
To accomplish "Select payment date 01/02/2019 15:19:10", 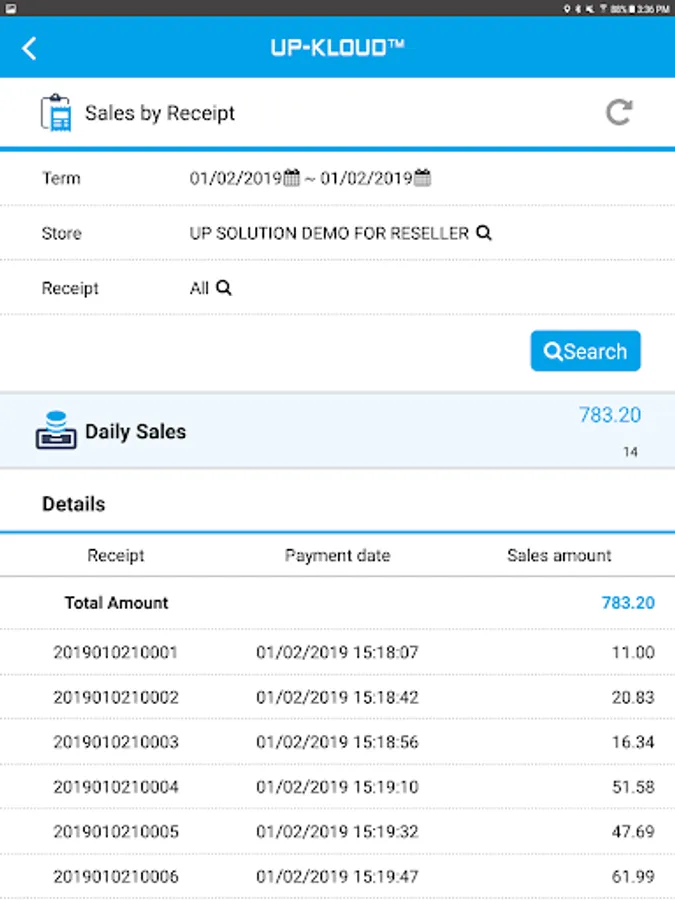I will pyautogui.click(x=338, y=787).
